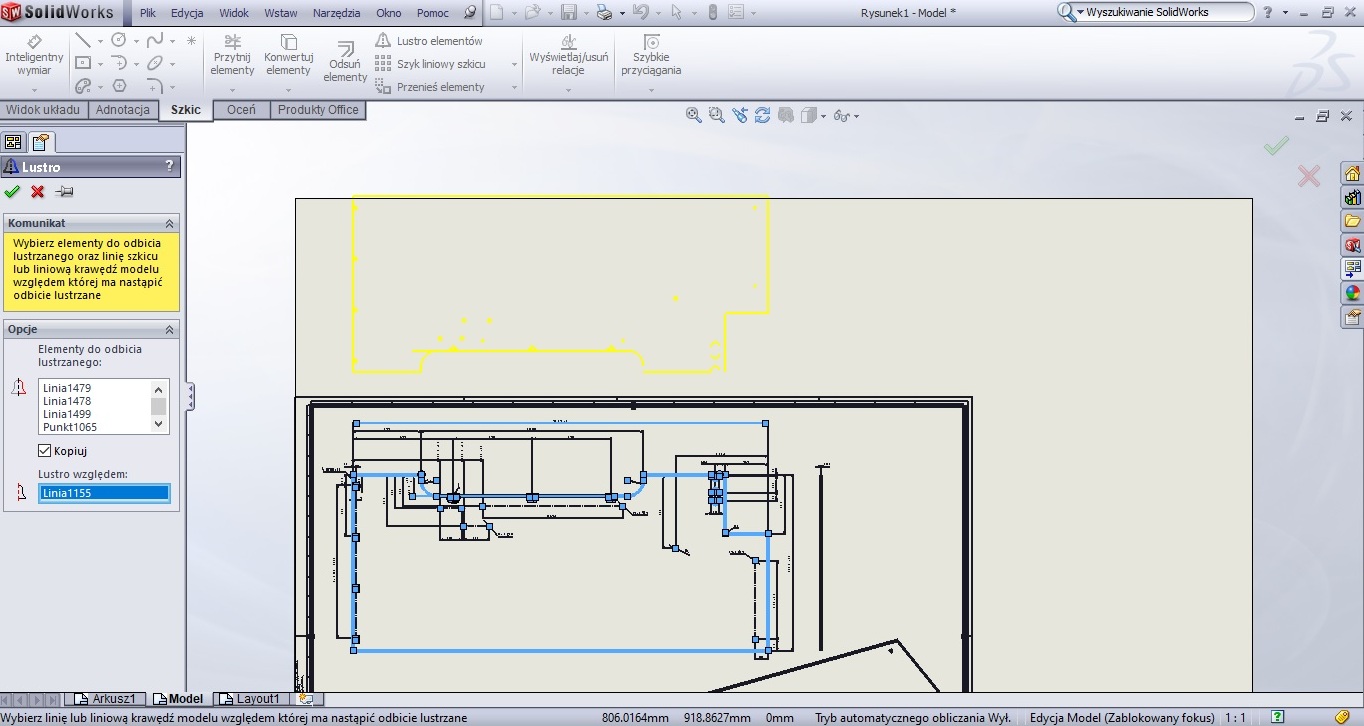Screen dimensions: 1364x726
Task: Click Odsuń elementy offset tool
Action: pyautogui.click(x=346, y=62)
